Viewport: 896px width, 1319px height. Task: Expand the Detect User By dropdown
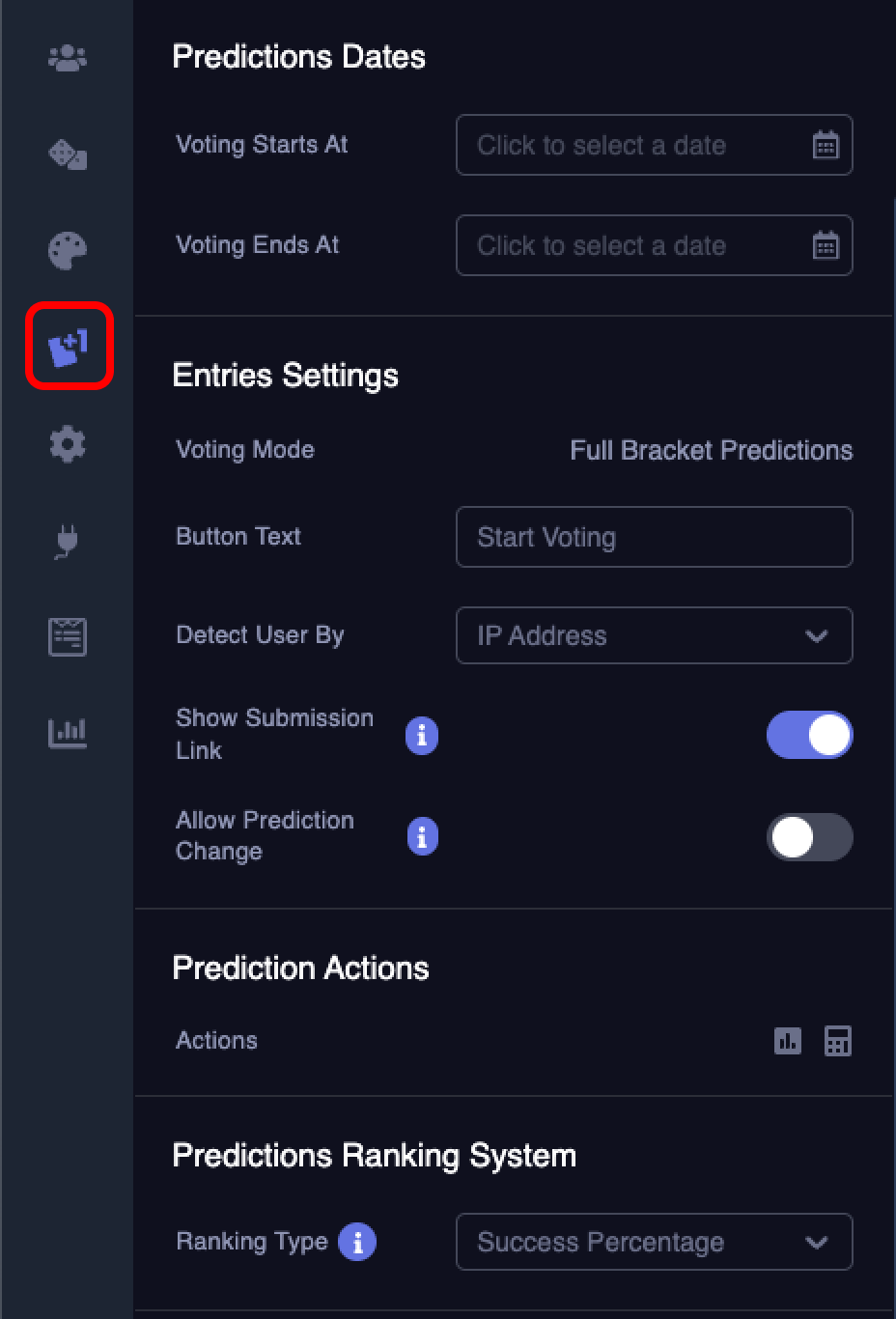654,635
